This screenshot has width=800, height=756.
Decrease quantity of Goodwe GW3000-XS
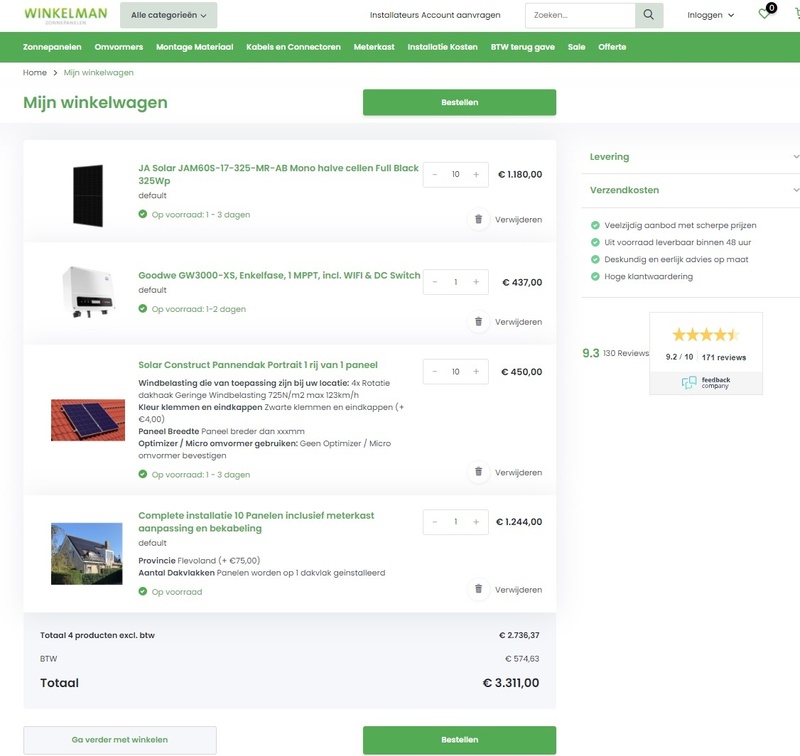point(435,282)
